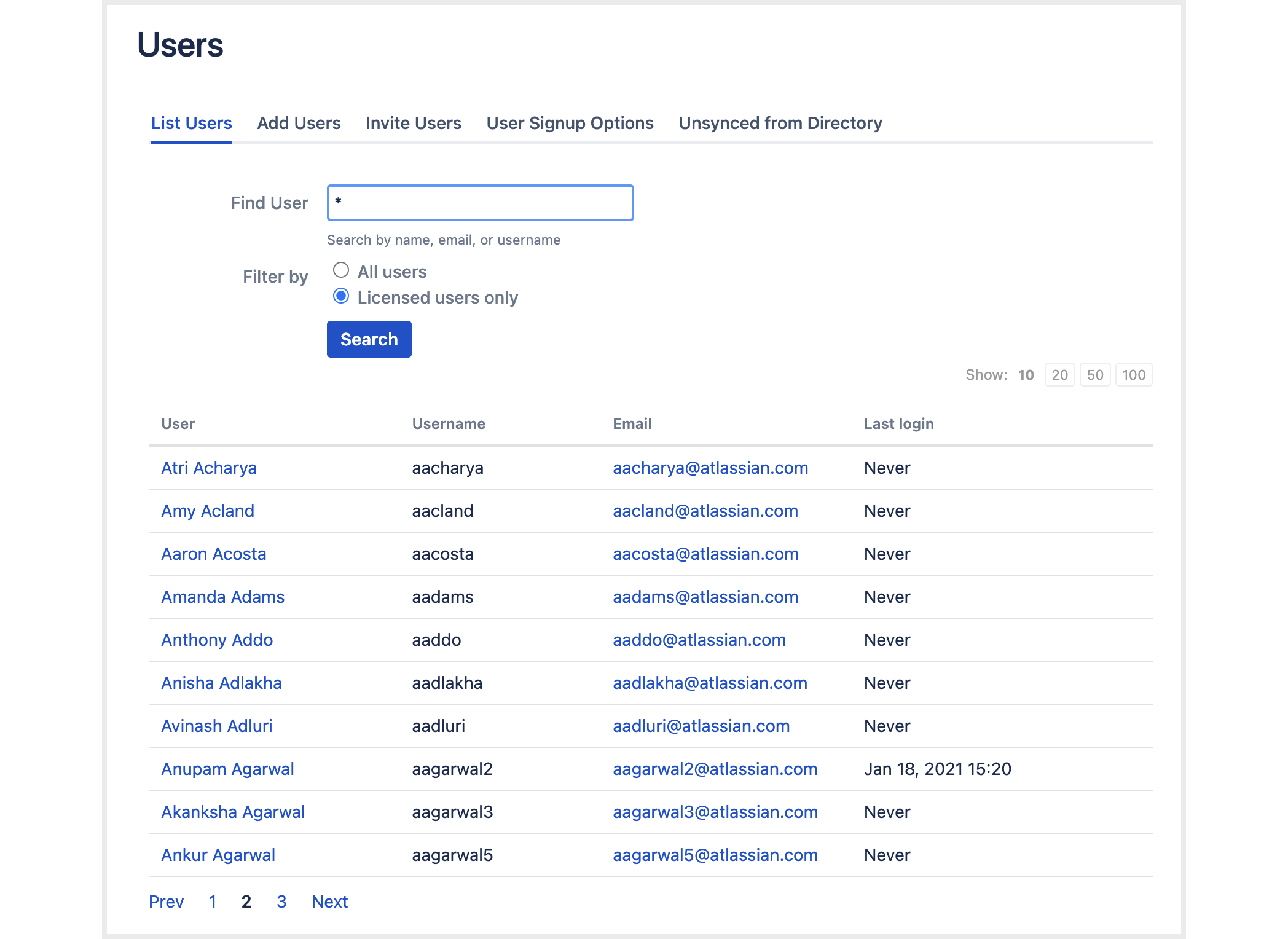Click the Find User search field
1288x939 pixels.
coord(480,203)
